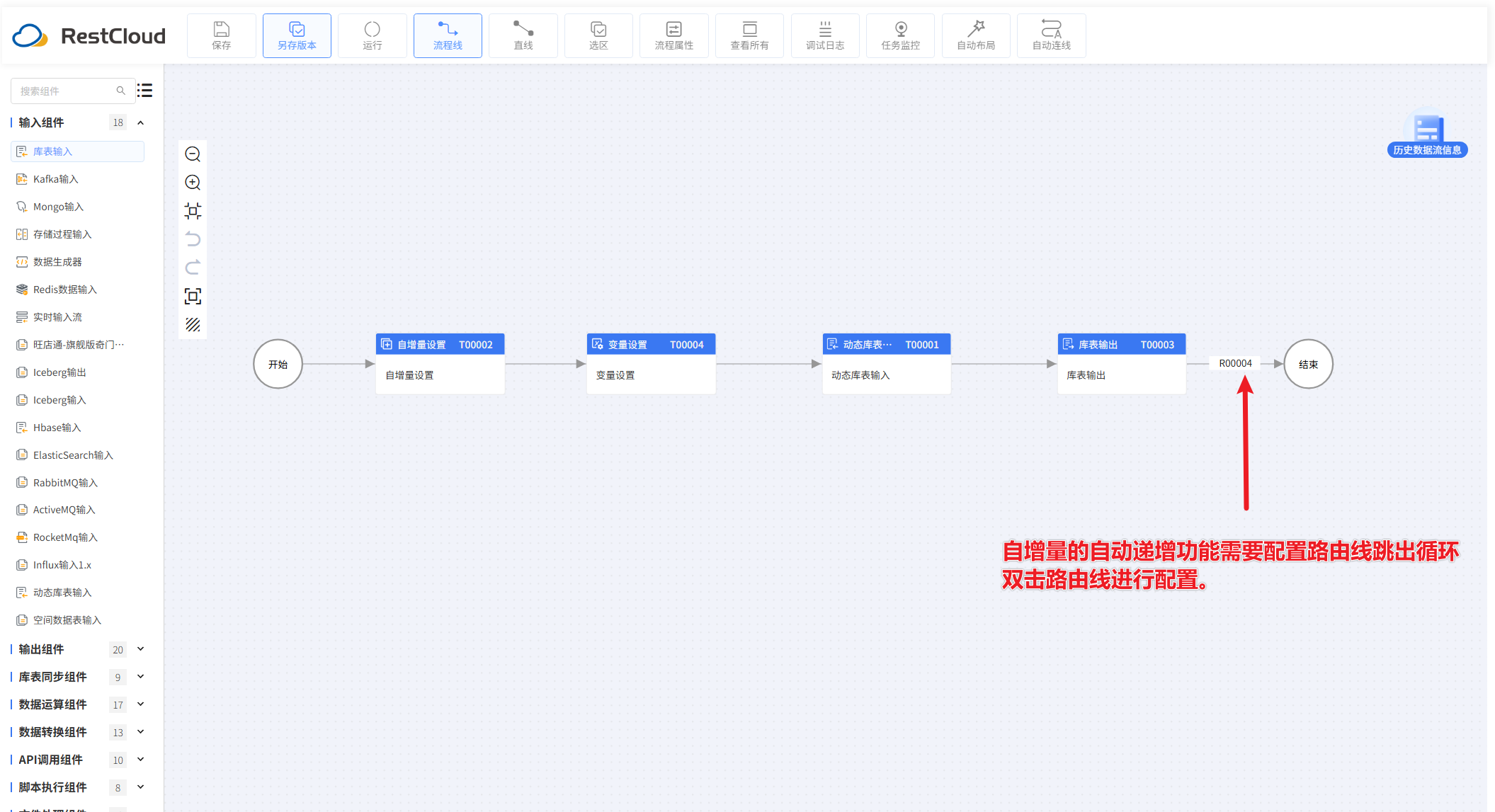Open task monitor (任务监控)

click(x=900, y=35)
